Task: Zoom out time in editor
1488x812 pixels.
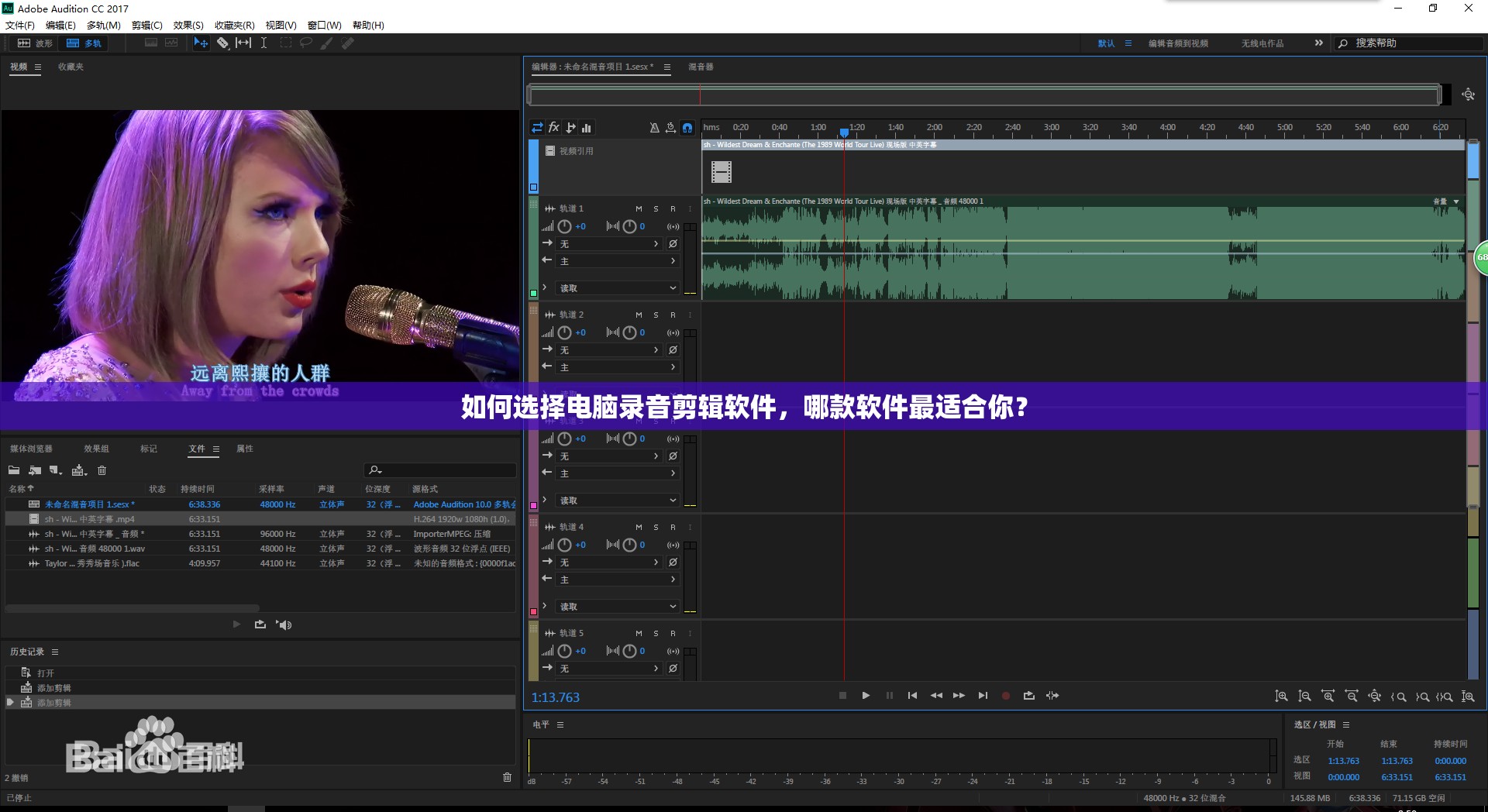Action: pos(1351,697)
